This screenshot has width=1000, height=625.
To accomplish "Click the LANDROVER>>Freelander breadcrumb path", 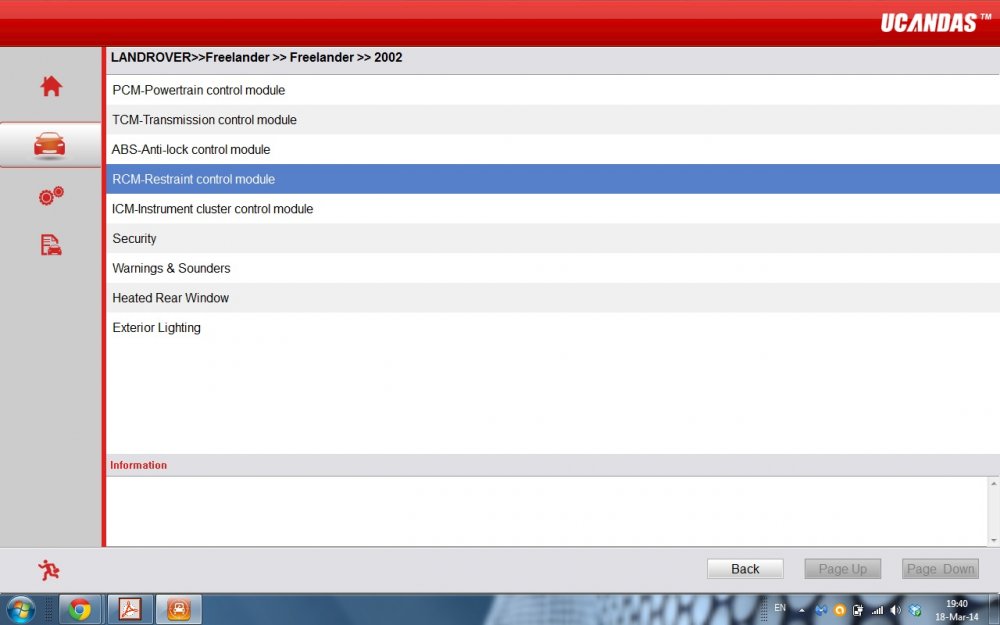I will [x=256, y=57].
